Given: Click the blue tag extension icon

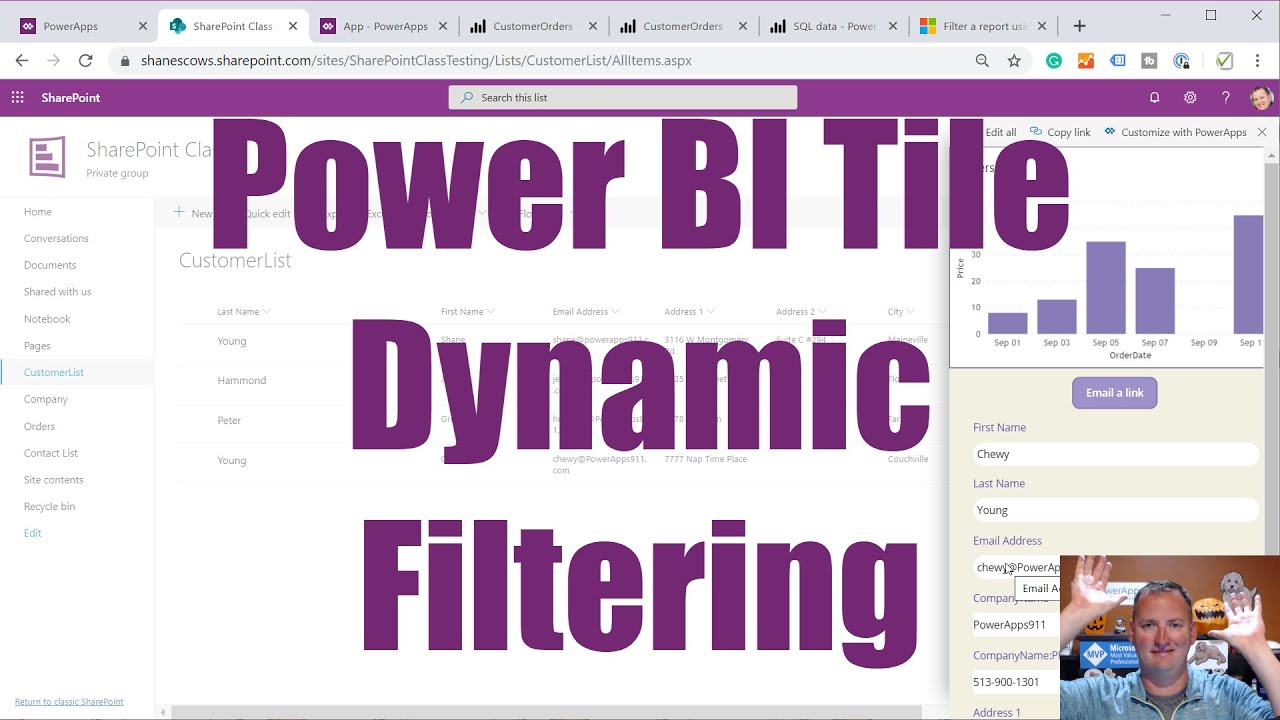Looking at the screenshot, I should coord(1118,61).
